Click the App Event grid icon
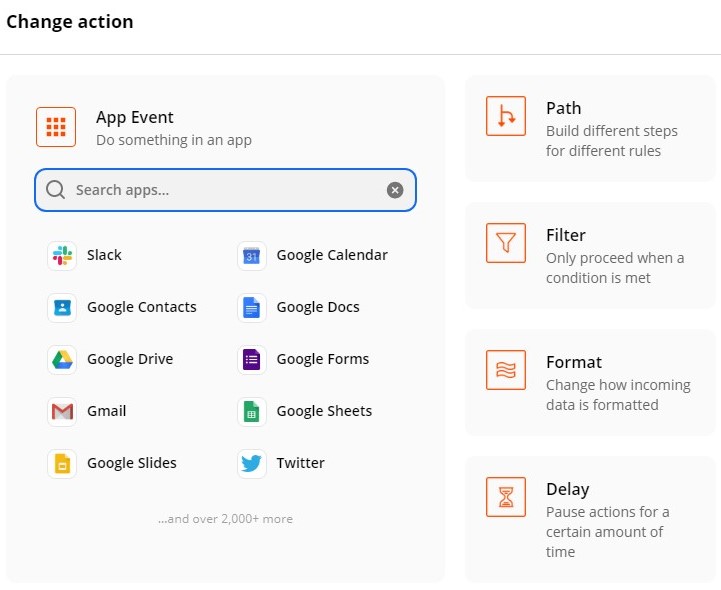This screenshot has width=721, height=590. click(56, 127)
